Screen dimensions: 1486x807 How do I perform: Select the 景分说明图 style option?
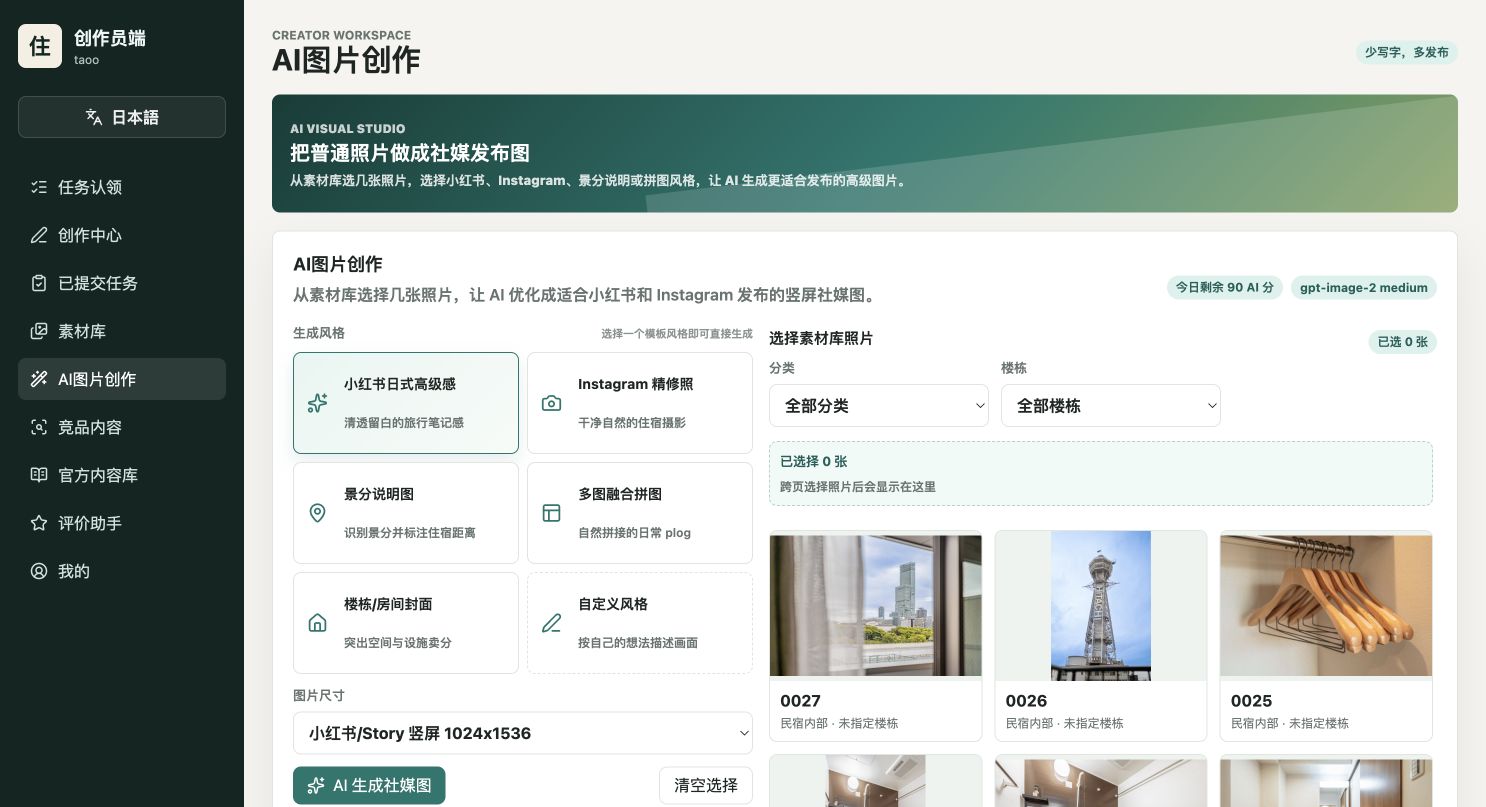pos(406,513)
